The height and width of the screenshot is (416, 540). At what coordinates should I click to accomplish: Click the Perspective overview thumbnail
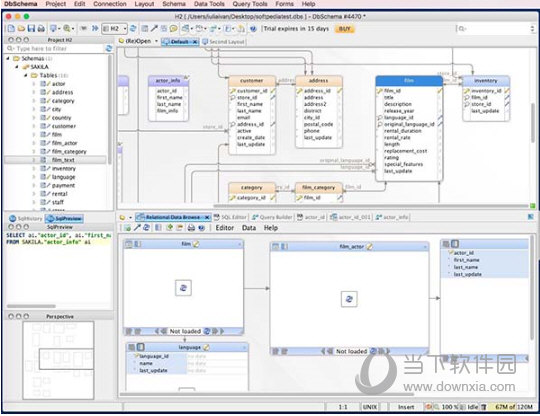point(58,360)
